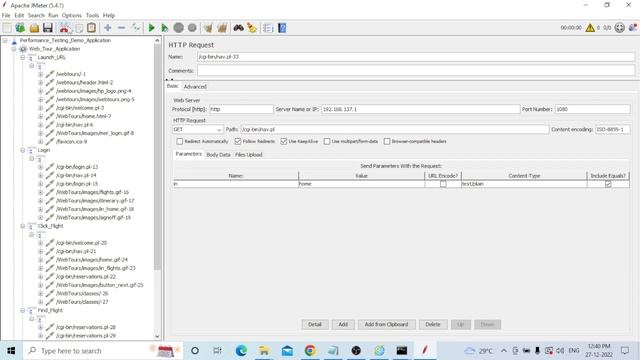Image resolution: width=640 pixels, height=360 pixels.
Task: Open the remote engines icon
Action: pyautogui.click(x=633, y=28)
